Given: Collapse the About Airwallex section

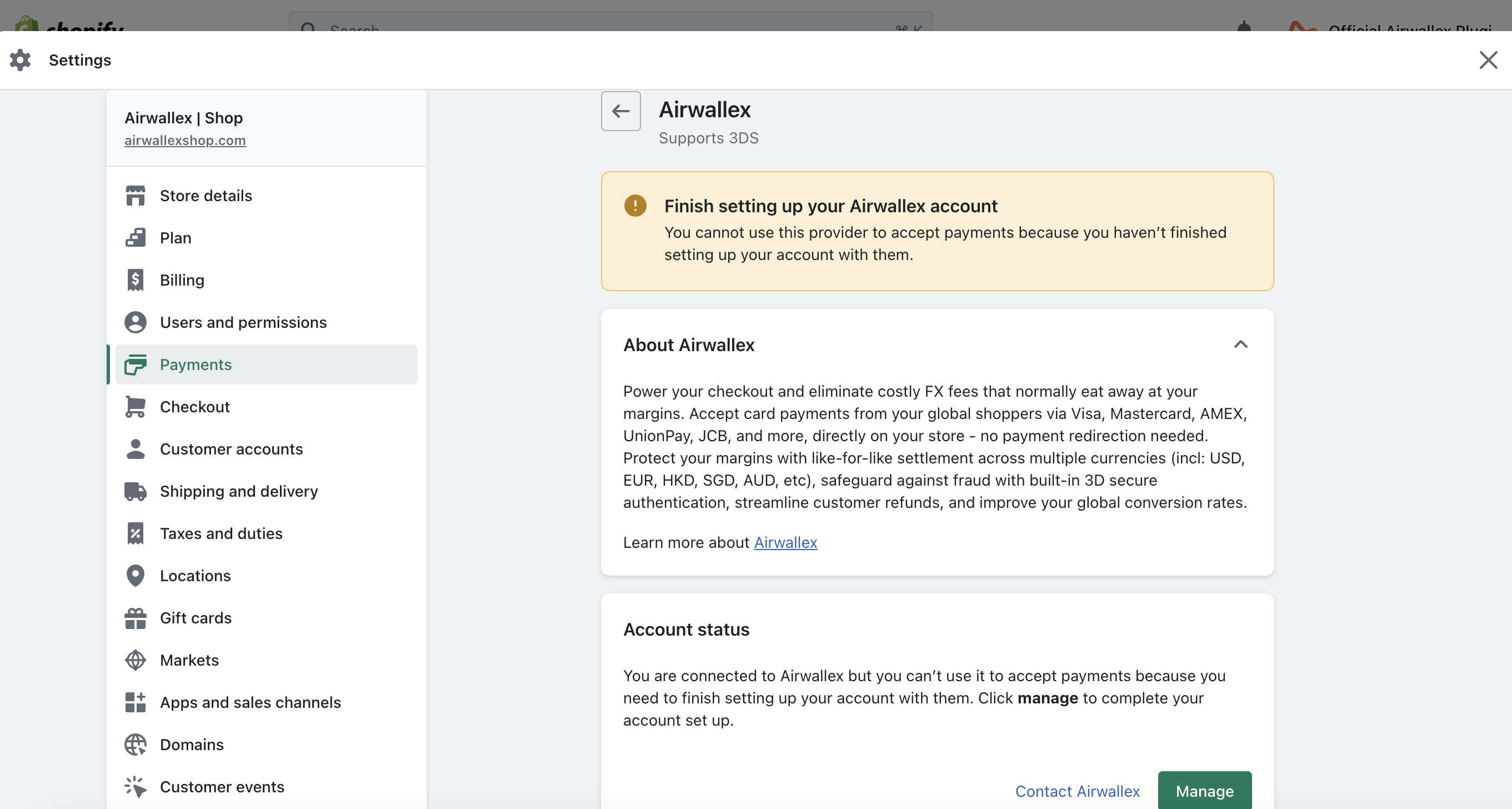Looking at the screenshot, I should coord(1240,344).
